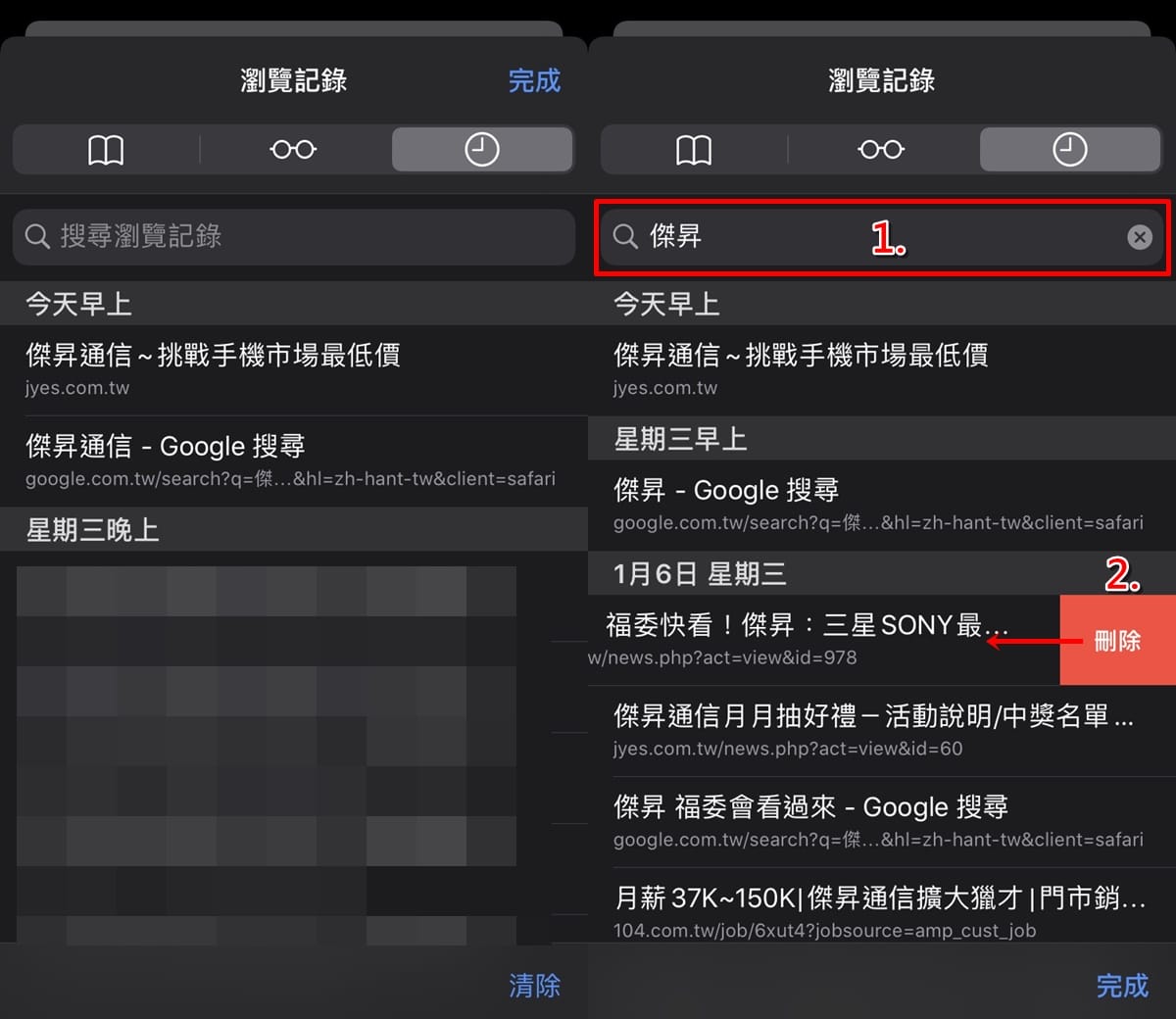Click the w/news.php?act=view&id=978 URL line

722,657
